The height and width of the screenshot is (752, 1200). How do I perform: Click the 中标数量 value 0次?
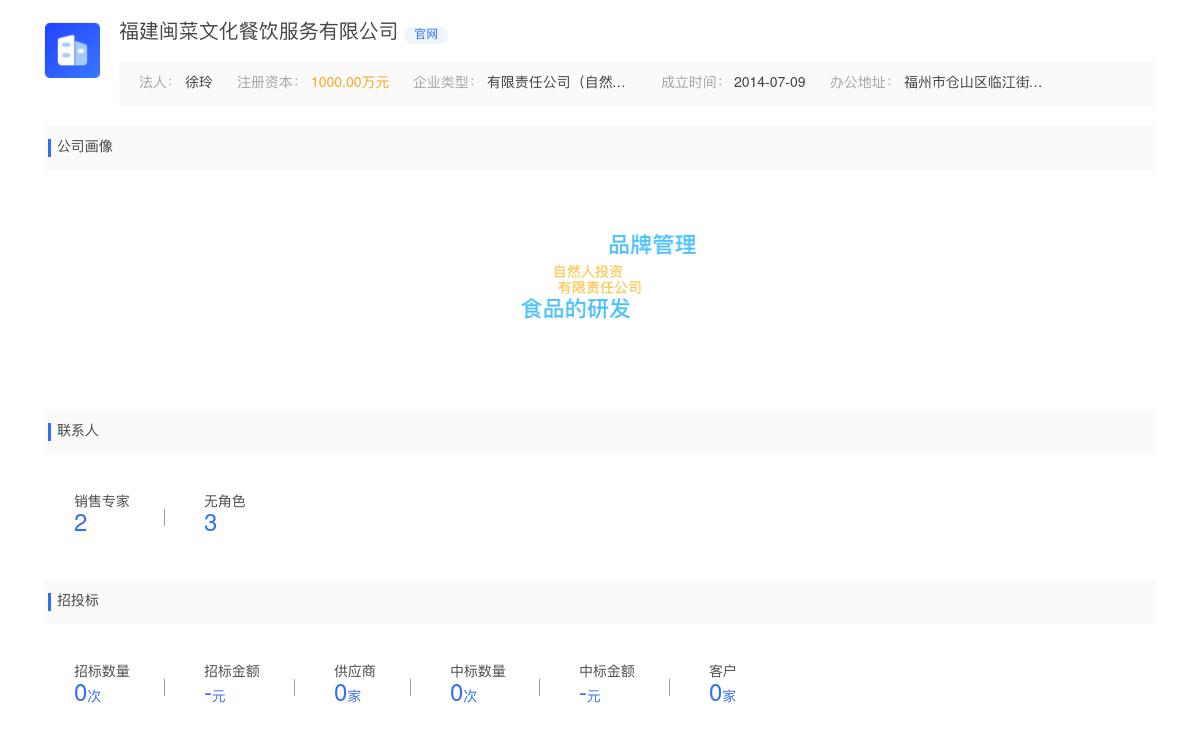[x=464, y=693]
